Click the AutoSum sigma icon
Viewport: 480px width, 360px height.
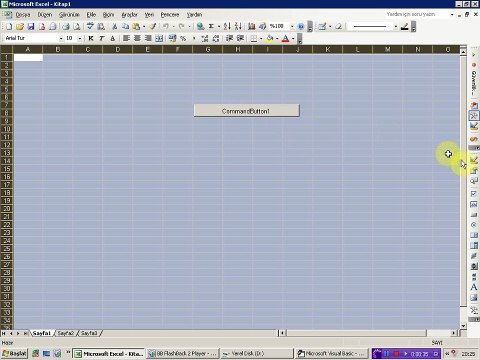tap(211, 26)
